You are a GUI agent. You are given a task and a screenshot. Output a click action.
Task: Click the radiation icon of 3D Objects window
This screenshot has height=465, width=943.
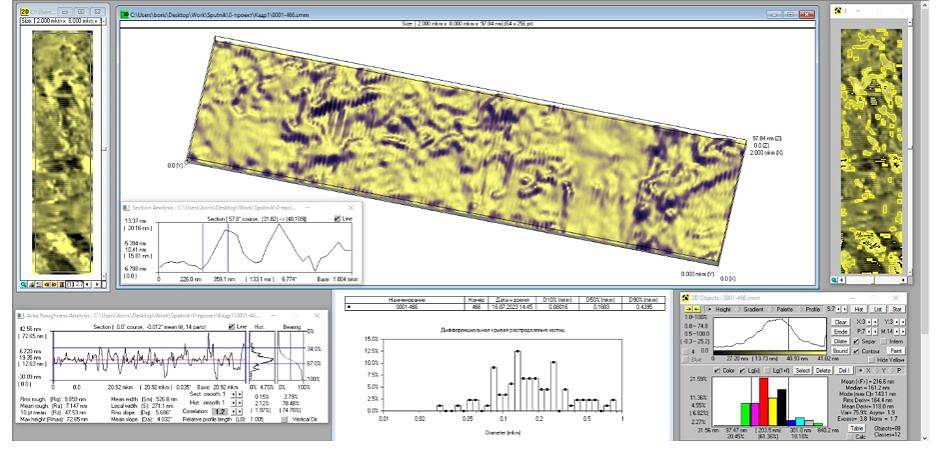(x=684, y=297)
